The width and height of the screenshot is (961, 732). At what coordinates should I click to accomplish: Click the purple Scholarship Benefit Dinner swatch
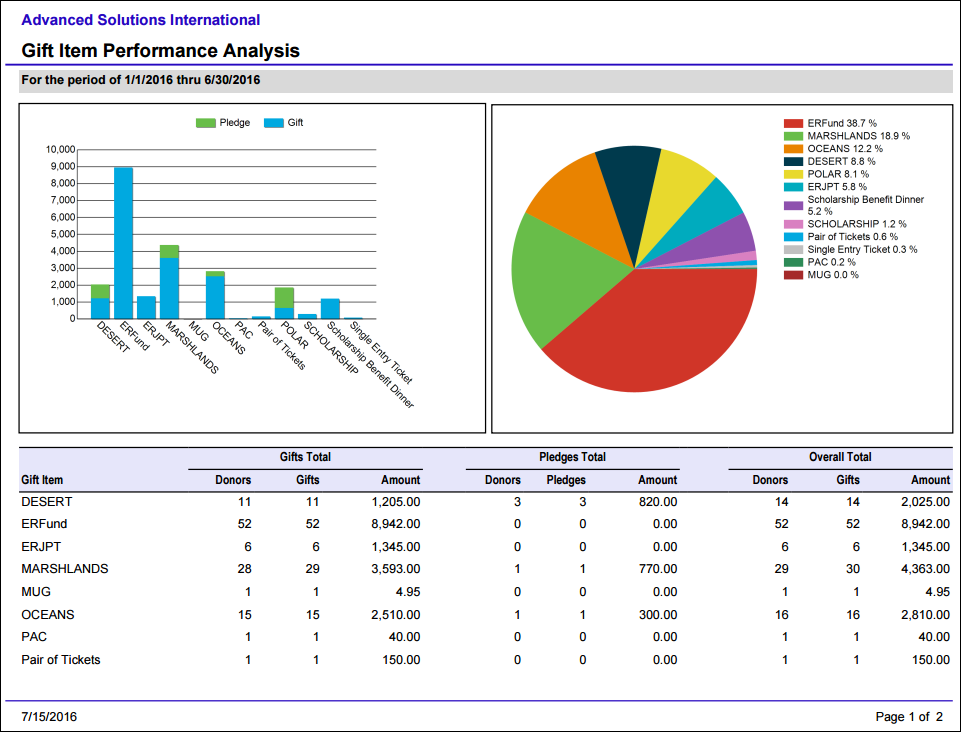793,205
